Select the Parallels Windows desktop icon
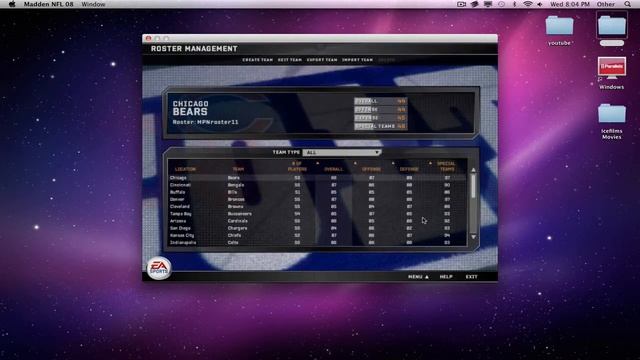This screenshot has height=360, width=640. click(611, 73)
